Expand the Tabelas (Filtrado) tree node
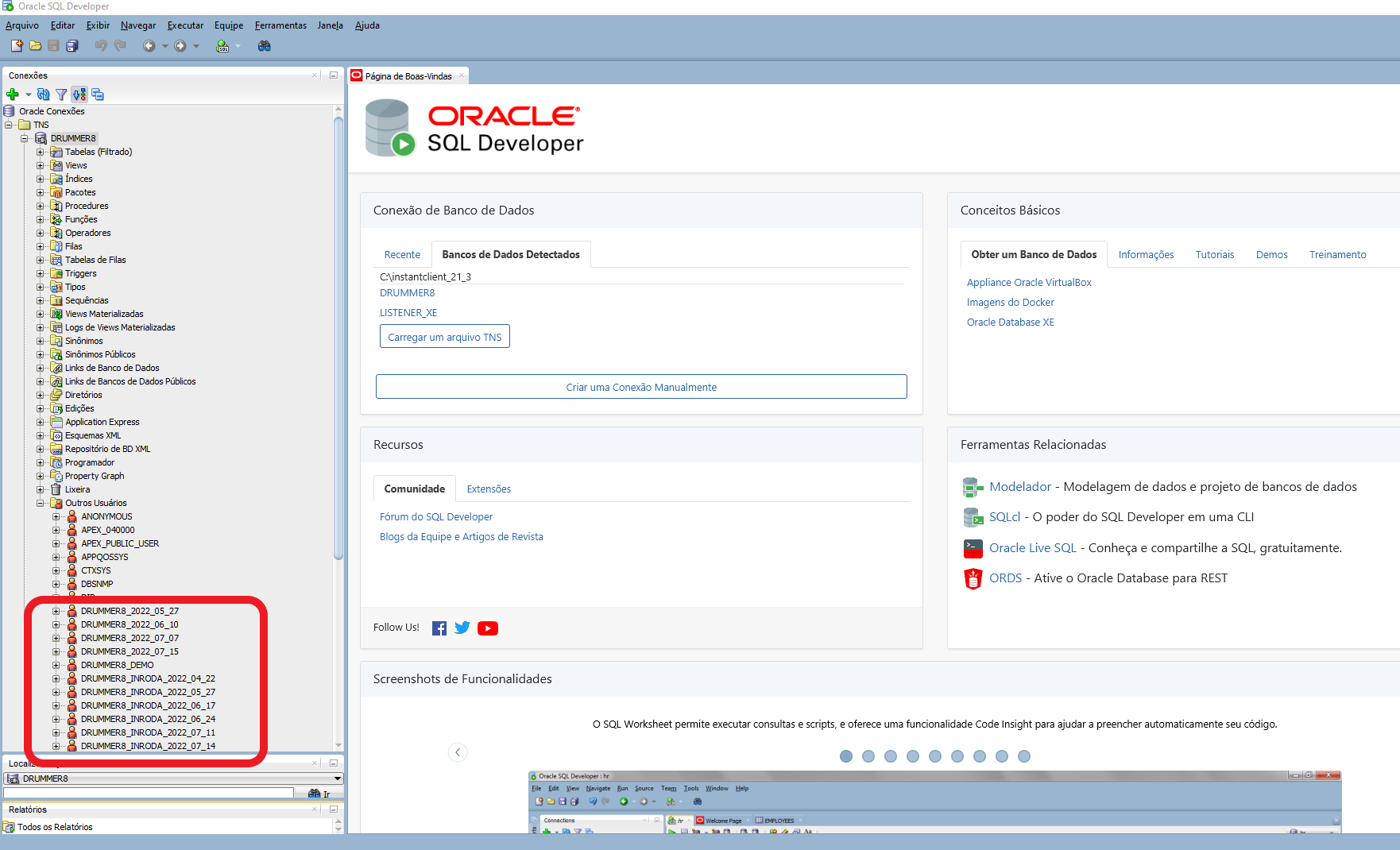The width and height of the screenshot is (1400, 850). [41, 152]
